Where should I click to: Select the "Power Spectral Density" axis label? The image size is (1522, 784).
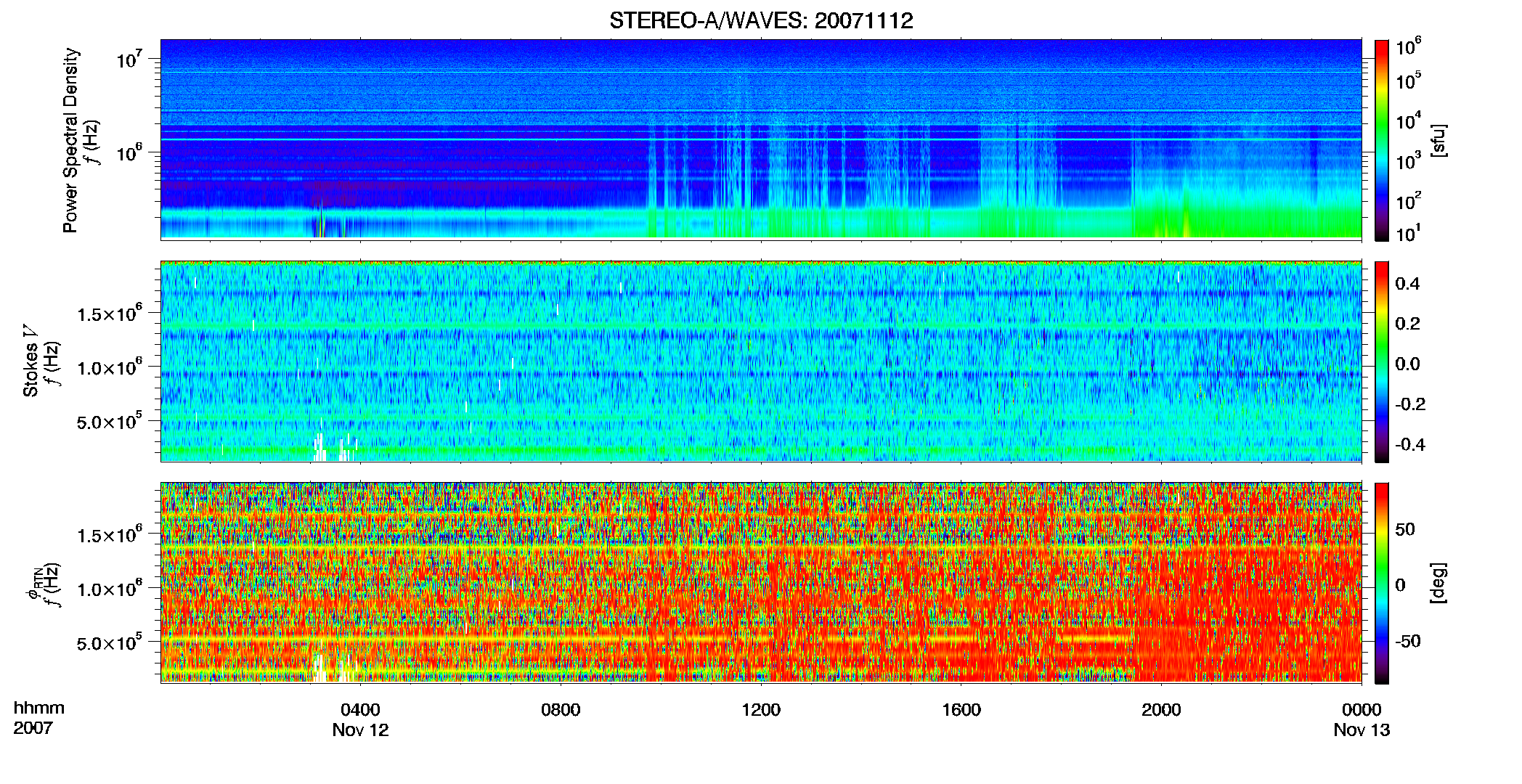click(70, 140)
